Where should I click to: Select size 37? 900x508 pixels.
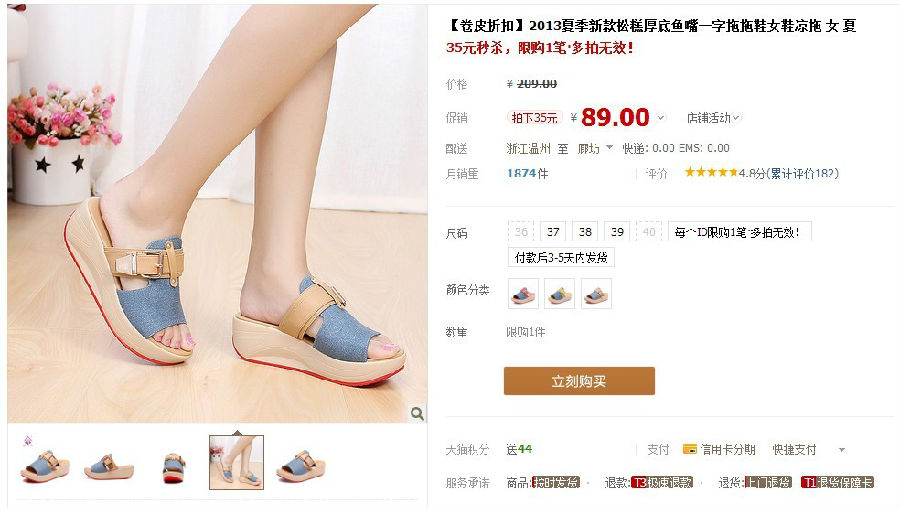(x=553, y=232)
